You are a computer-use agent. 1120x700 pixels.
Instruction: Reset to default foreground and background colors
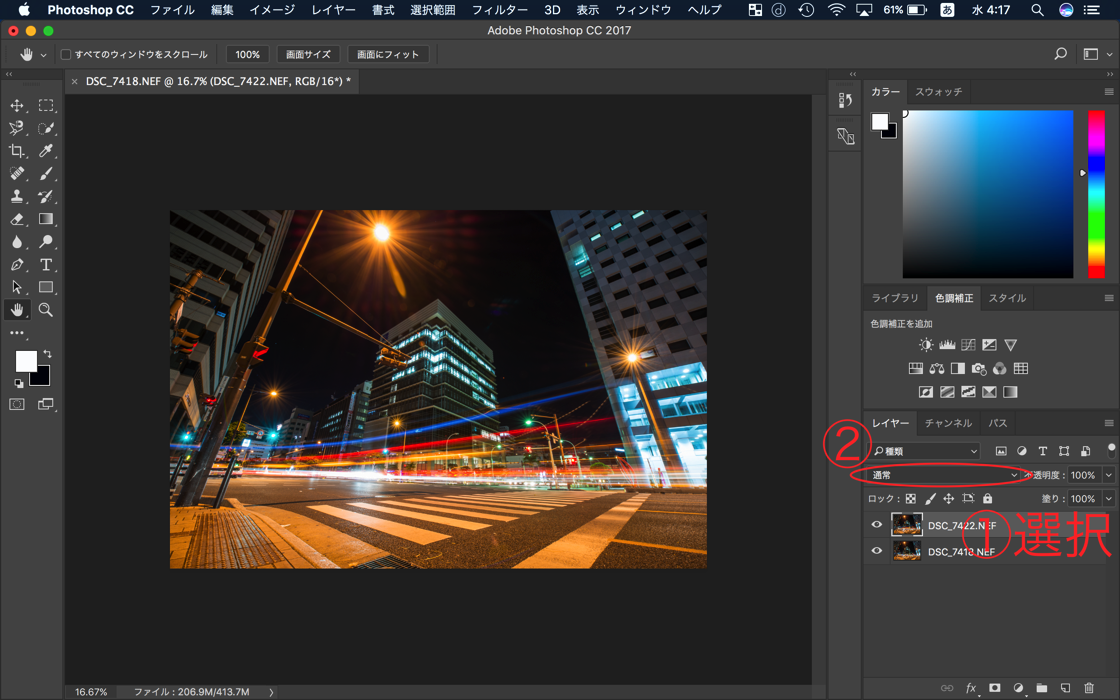pyautogui.click(x=19, y=384)
